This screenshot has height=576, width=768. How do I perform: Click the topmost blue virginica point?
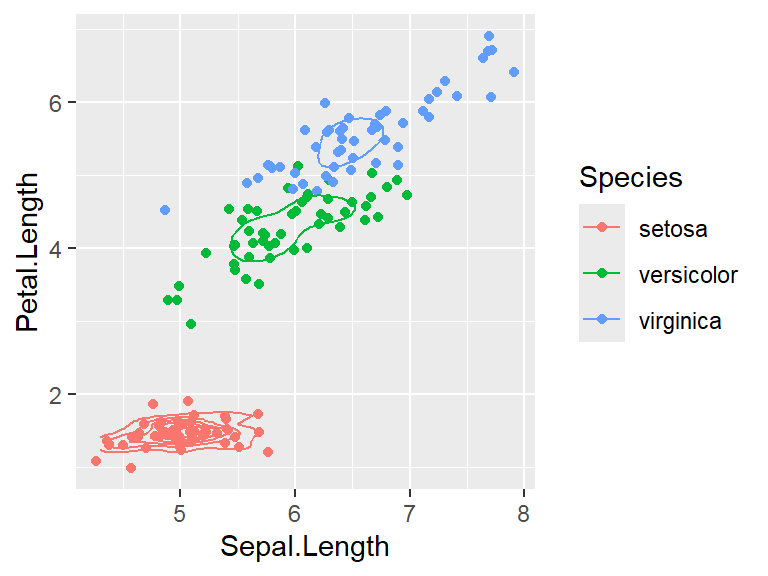[x=489, y=36]
